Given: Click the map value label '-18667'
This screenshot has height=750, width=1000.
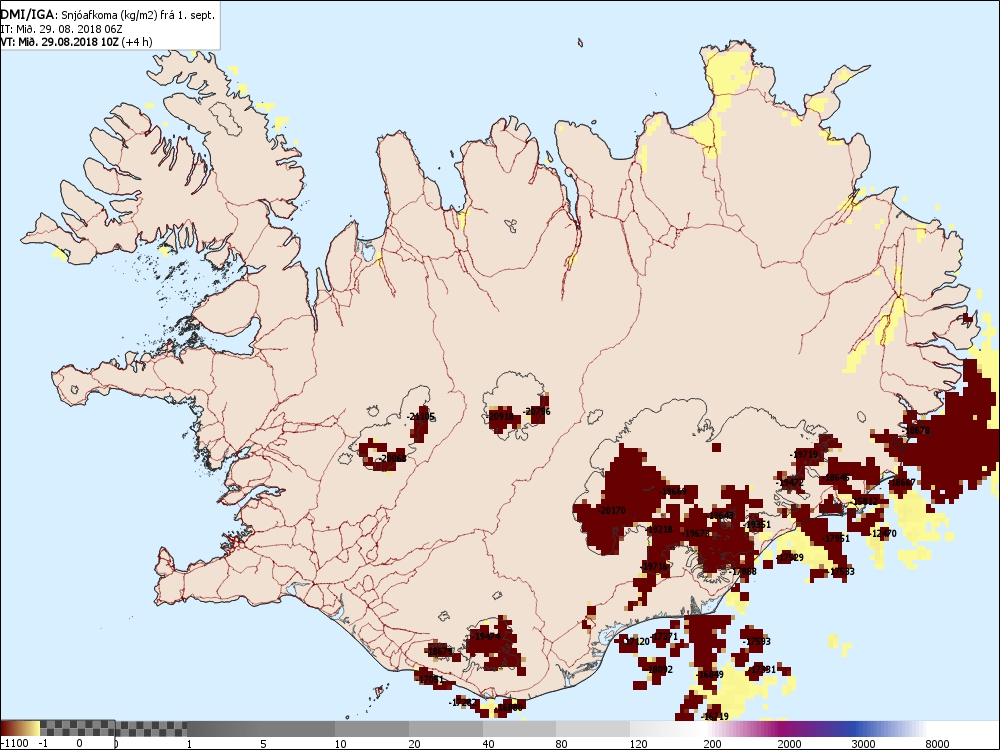Looking at the screenshot, I should coord(901,483).
